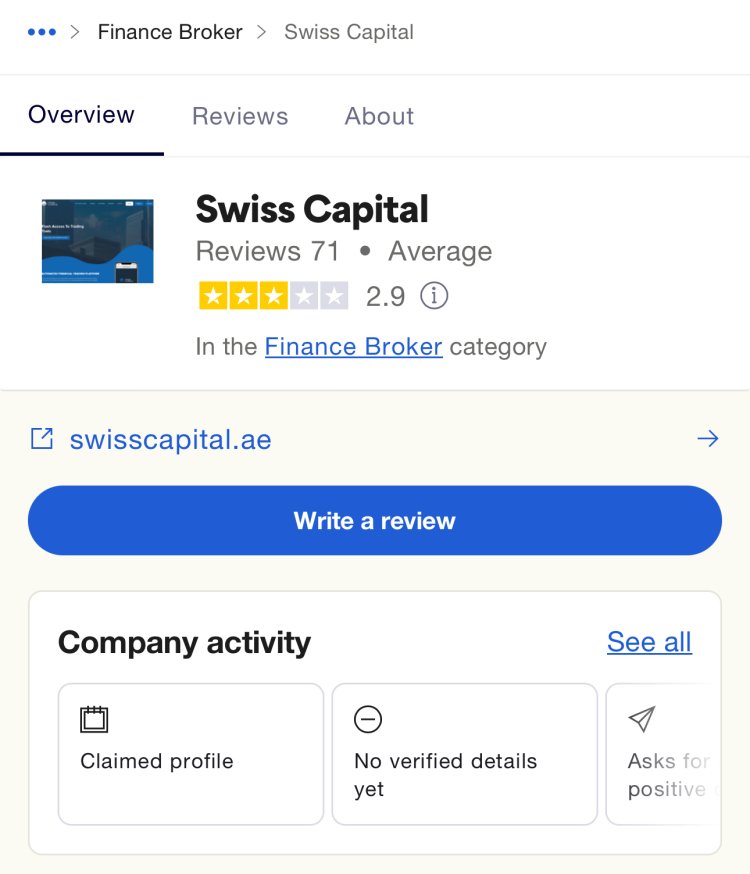Screen dimensions: 750x874
Task: Click the rating info icon
Action: tap(434, 295)
